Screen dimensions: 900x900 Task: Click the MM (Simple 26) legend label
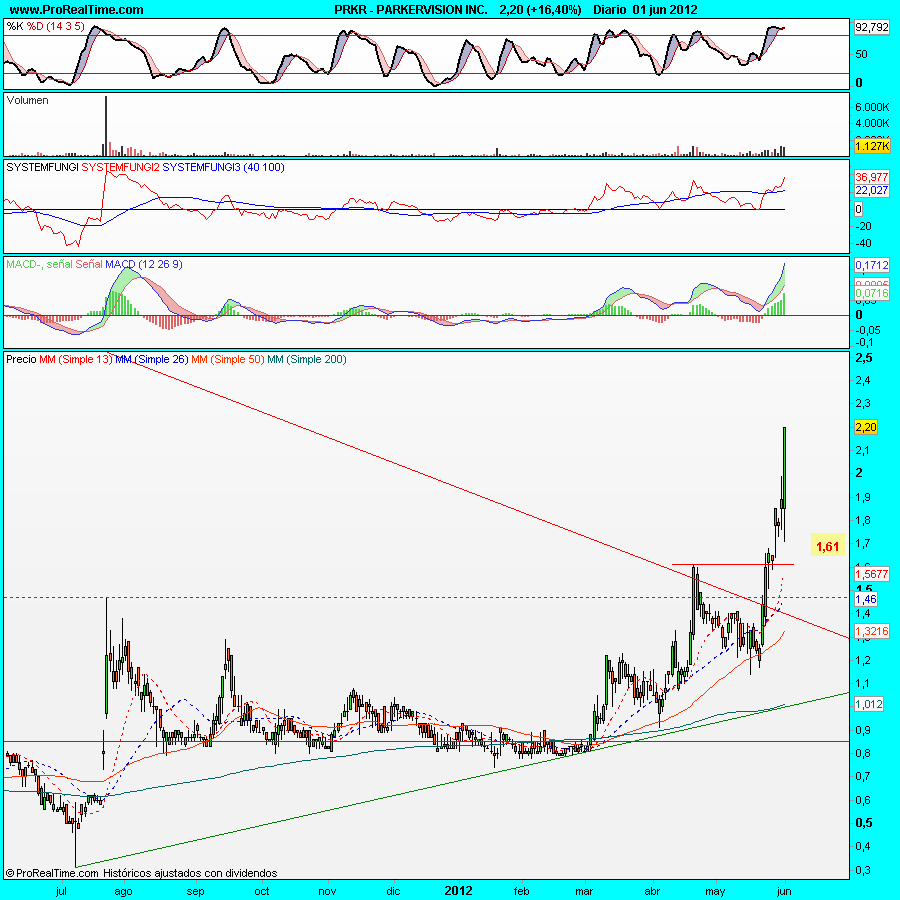pyautogui.click(x=152, y=360)
